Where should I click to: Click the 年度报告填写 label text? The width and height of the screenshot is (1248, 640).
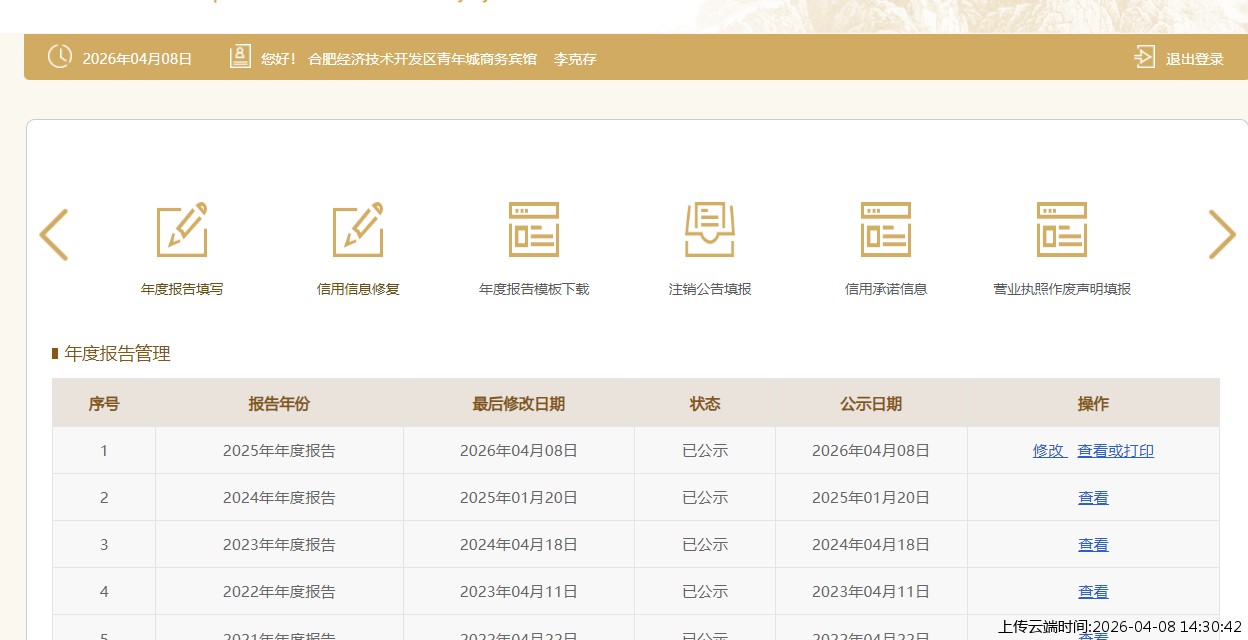[x=182, y=289]
